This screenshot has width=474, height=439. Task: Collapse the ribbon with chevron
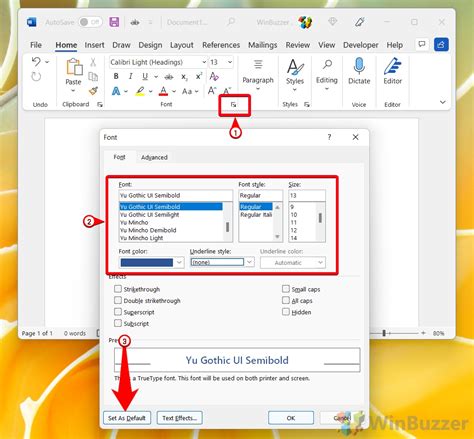tap(443, 102)
